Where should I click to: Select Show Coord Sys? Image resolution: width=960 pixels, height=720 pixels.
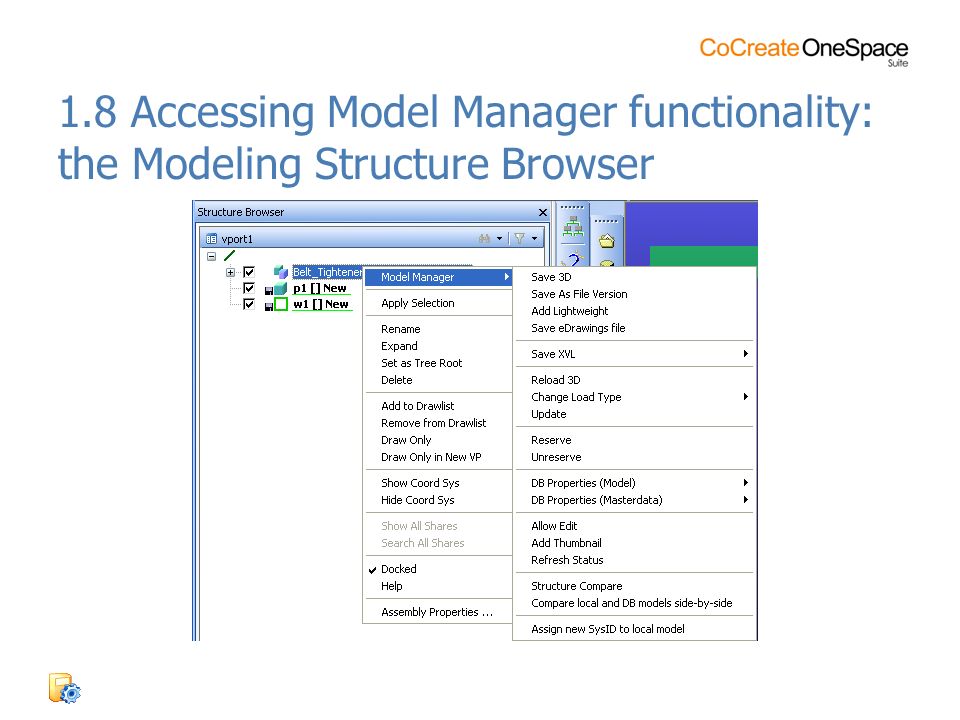click(x=438, y=483)
